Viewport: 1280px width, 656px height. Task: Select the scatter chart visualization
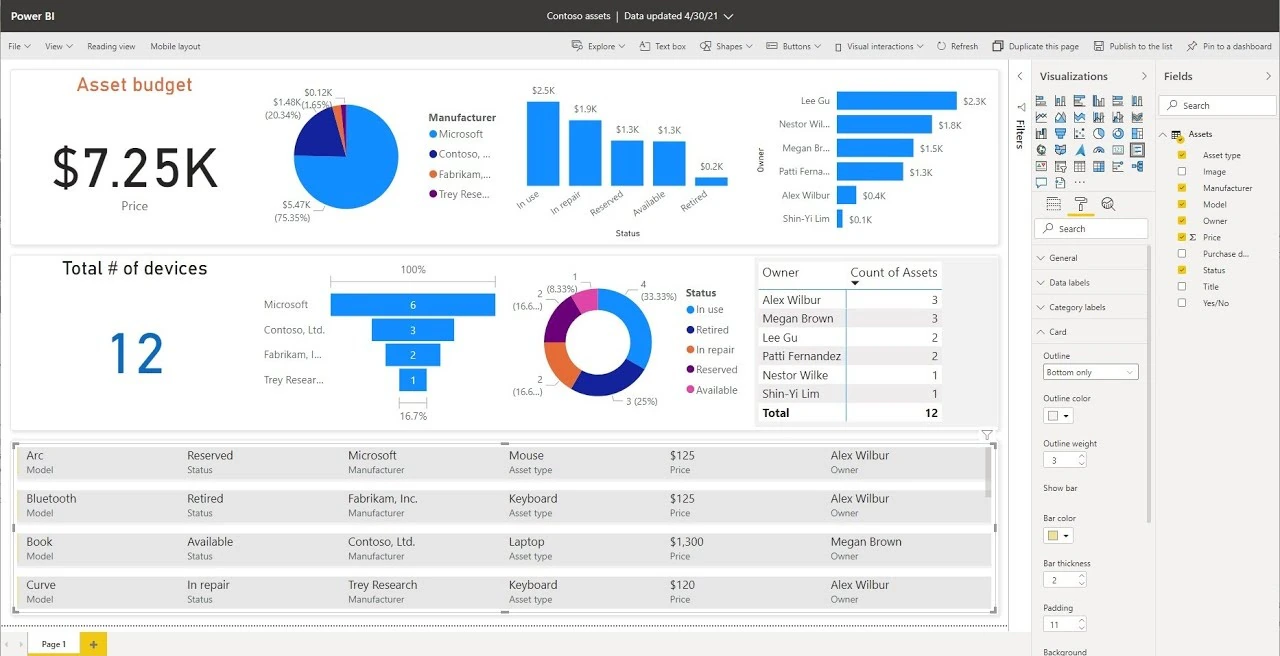(1080, 133)
